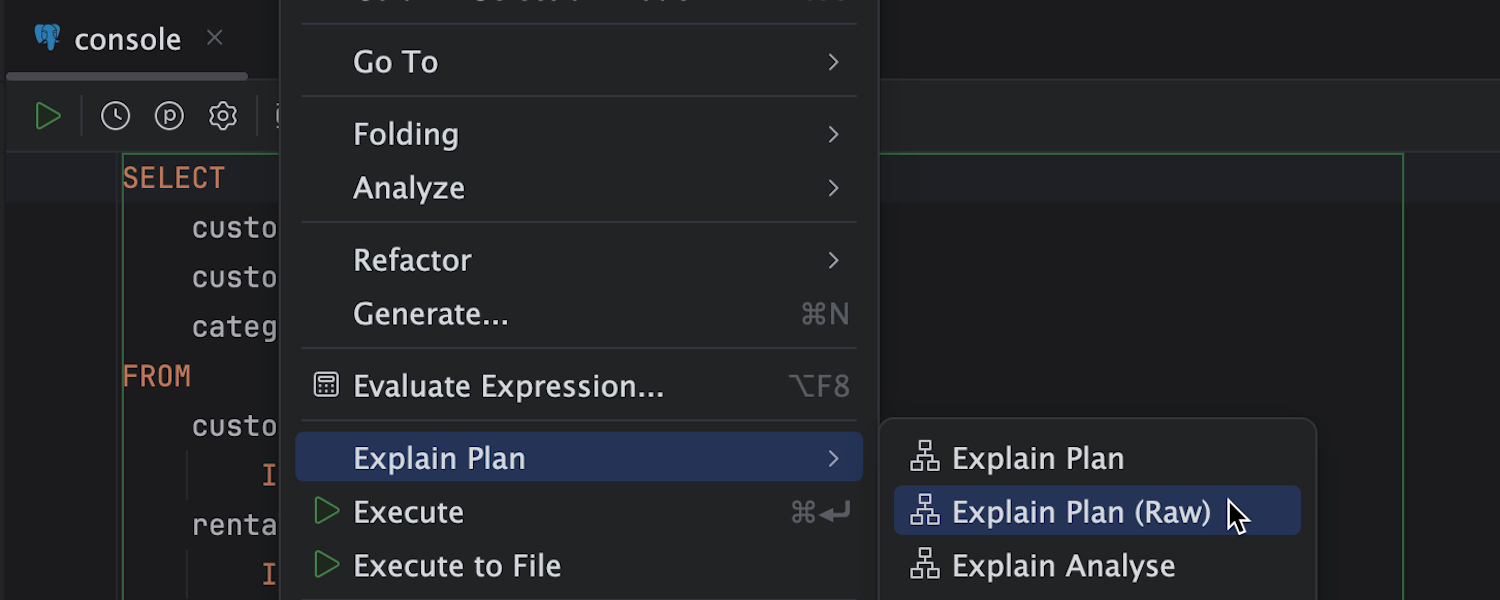Expand the Analyze submenu arrow
This screenshot has height=600, width=1500.
(x=833, y=188)
